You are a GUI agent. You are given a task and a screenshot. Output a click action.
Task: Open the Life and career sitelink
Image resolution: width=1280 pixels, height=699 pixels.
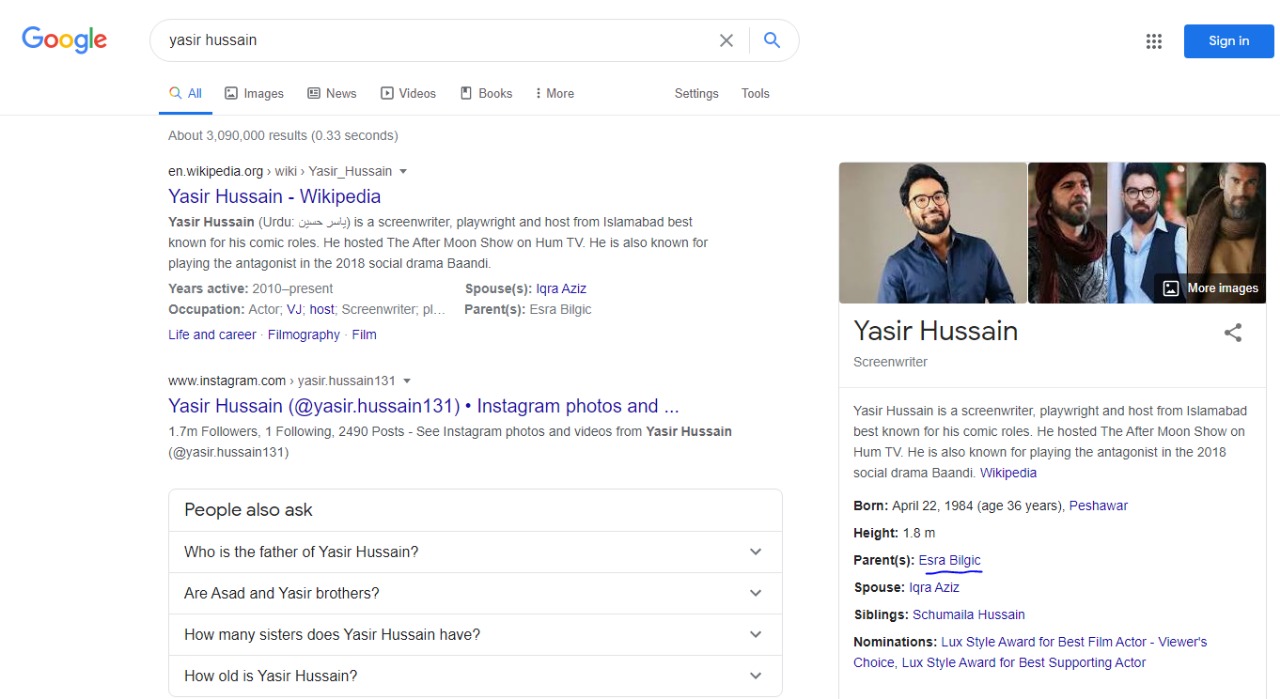[x=212, y=335]
